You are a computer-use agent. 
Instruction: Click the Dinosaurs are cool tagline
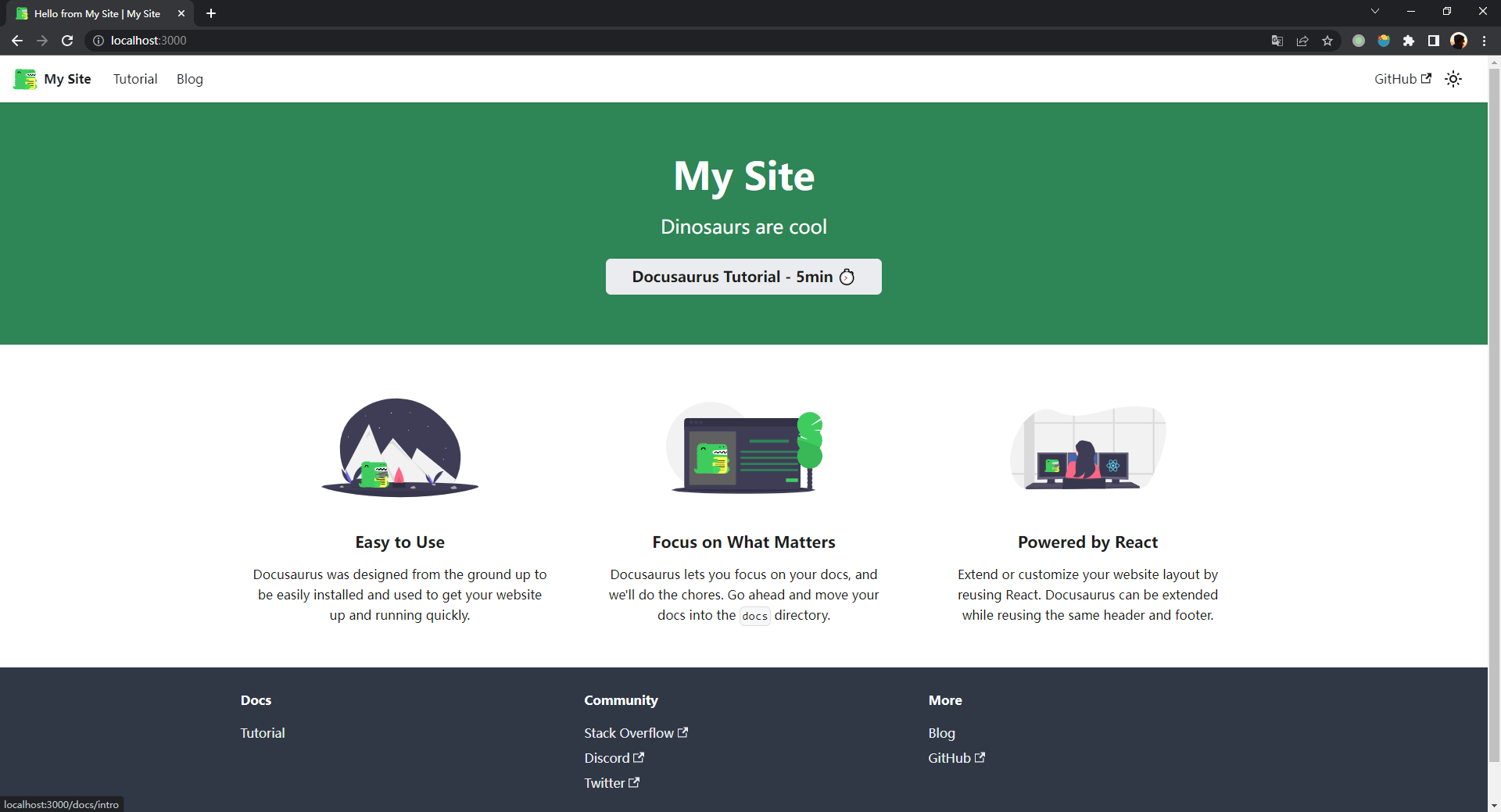click(743, 227)
